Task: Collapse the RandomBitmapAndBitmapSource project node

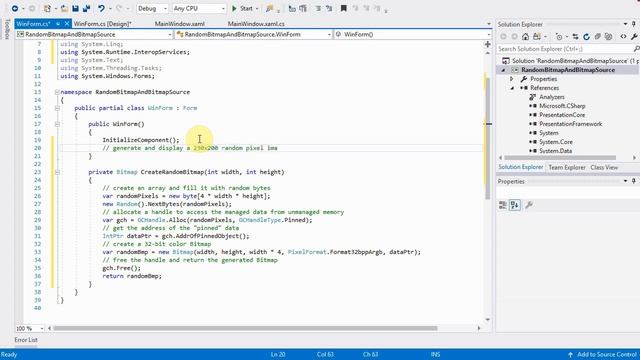Action: click(503, 70)
